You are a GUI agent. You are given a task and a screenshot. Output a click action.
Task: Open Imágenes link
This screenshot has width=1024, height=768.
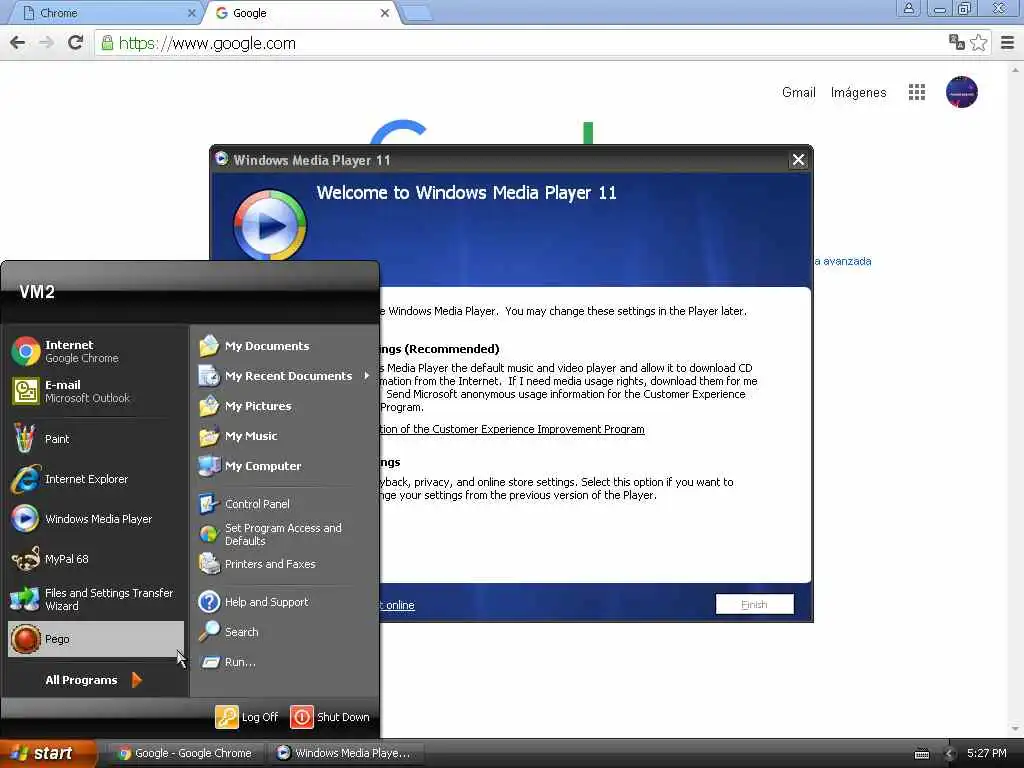point(858,92)
